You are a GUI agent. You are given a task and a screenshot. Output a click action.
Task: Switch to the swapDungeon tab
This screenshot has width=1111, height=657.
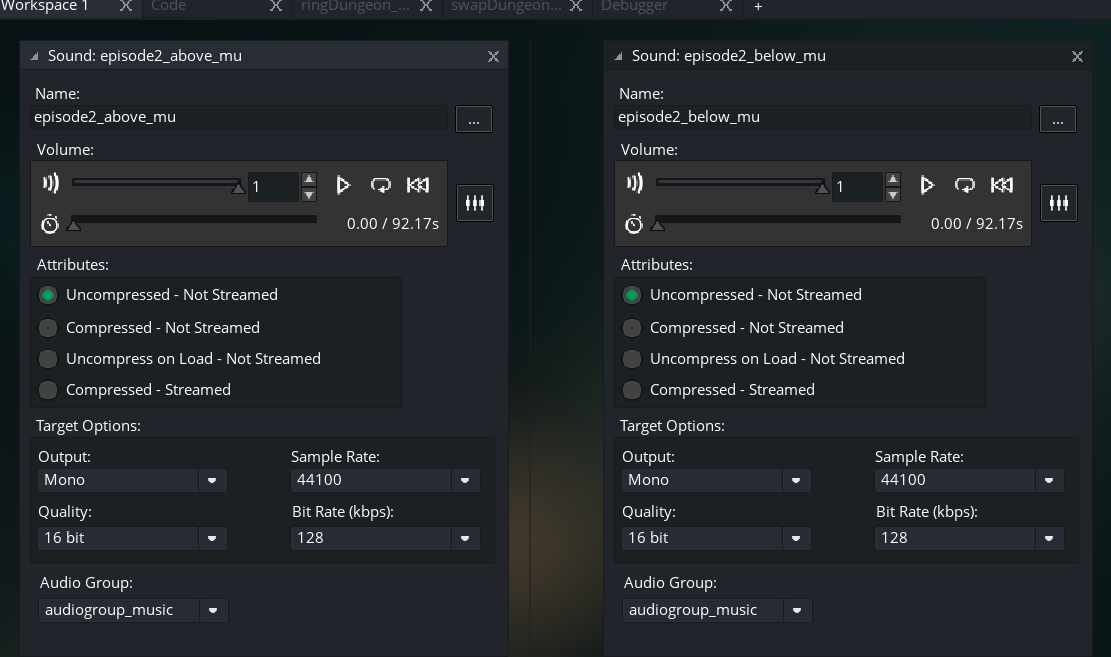tap(506, 6)
